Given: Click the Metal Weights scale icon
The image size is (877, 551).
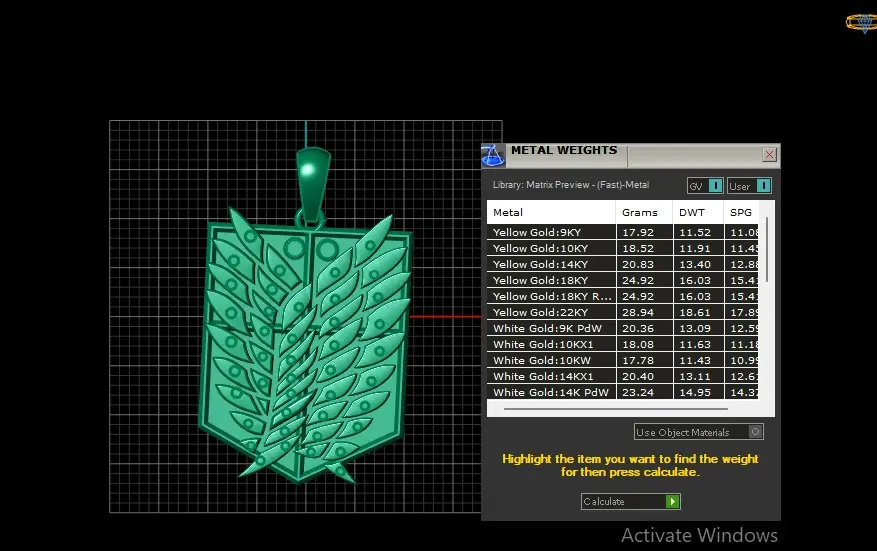Looking at the screenshot, I should point(493,156).
